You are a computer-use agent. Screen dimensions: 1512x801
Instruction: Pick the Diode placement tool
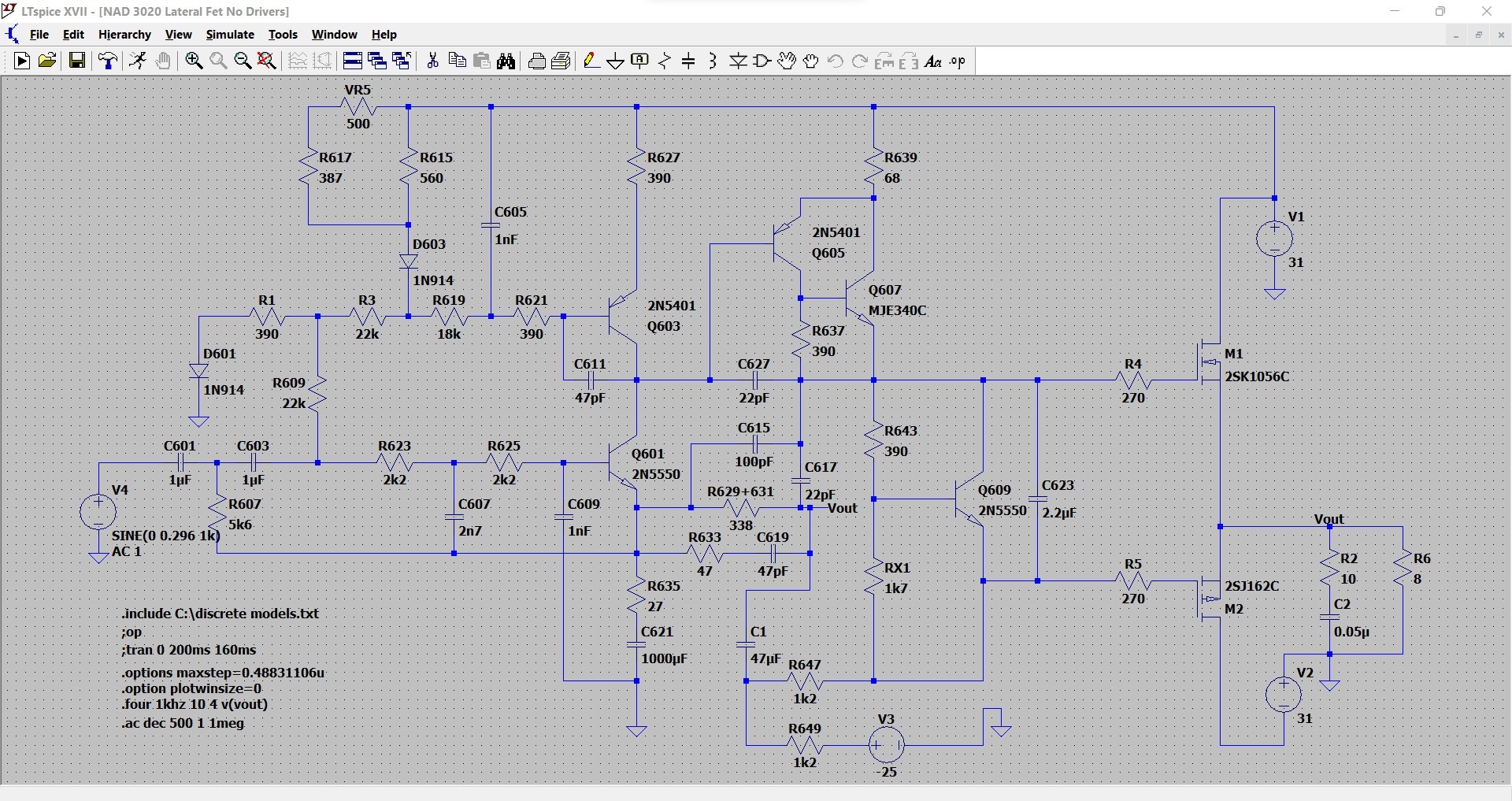[x=738, y=61]
